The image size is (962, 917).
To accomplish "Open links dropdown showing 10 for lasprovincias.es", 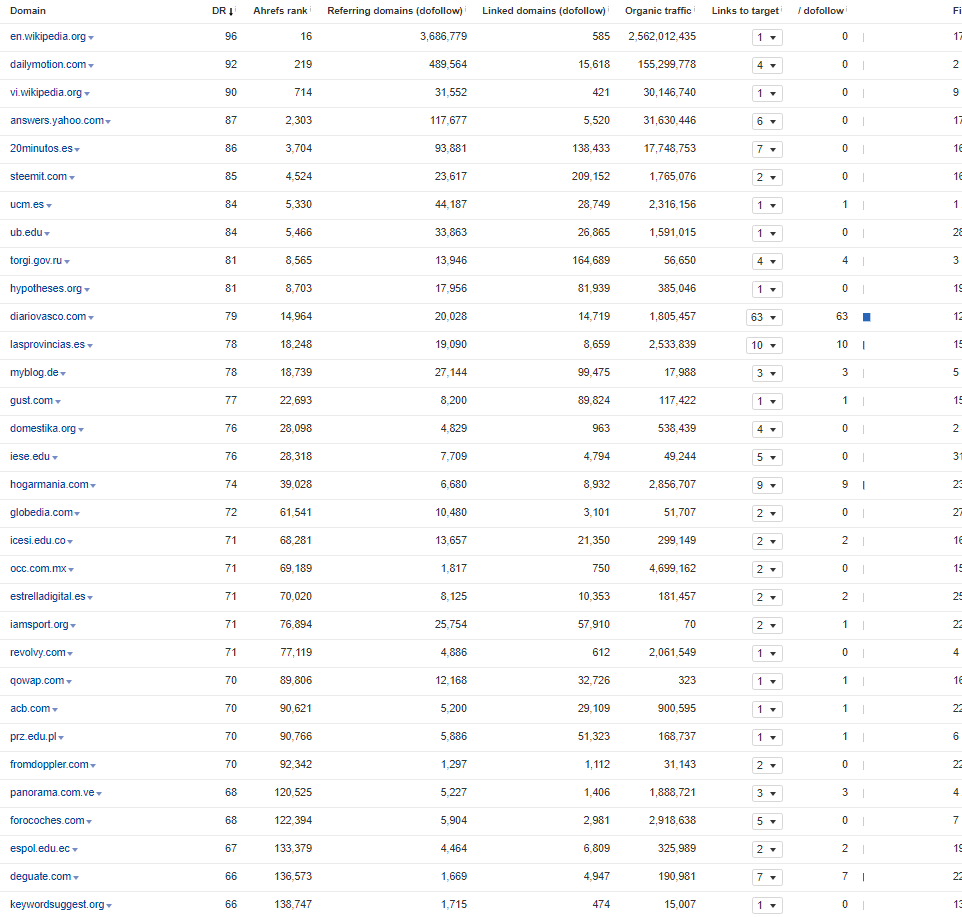I will [x=764, y=345].
